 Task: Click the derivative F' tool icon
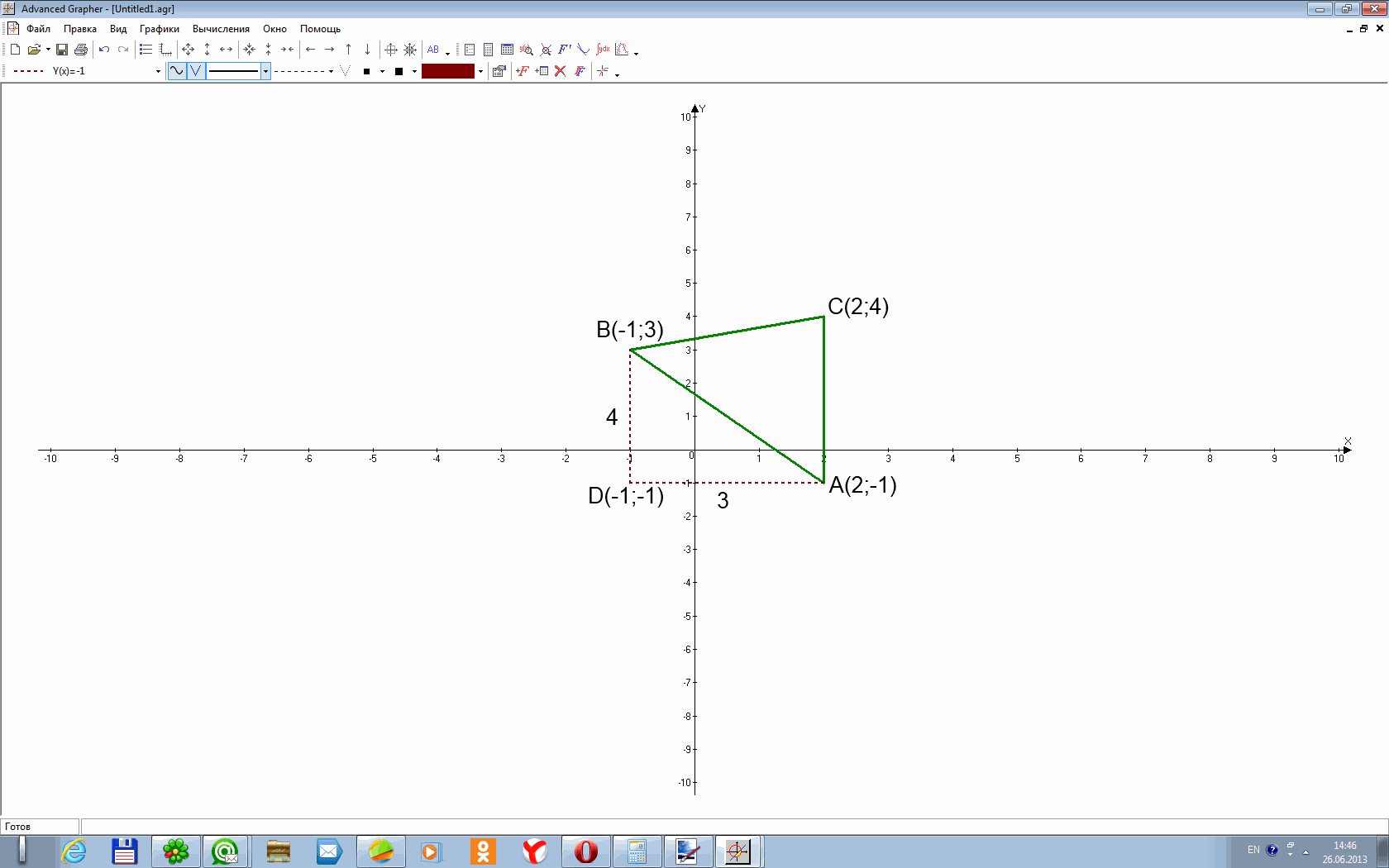click(564, 50)
